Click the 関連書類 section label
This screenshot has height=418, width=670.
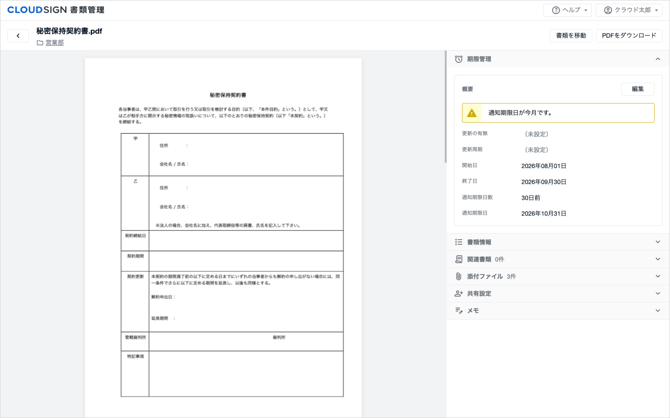(479, 259)
